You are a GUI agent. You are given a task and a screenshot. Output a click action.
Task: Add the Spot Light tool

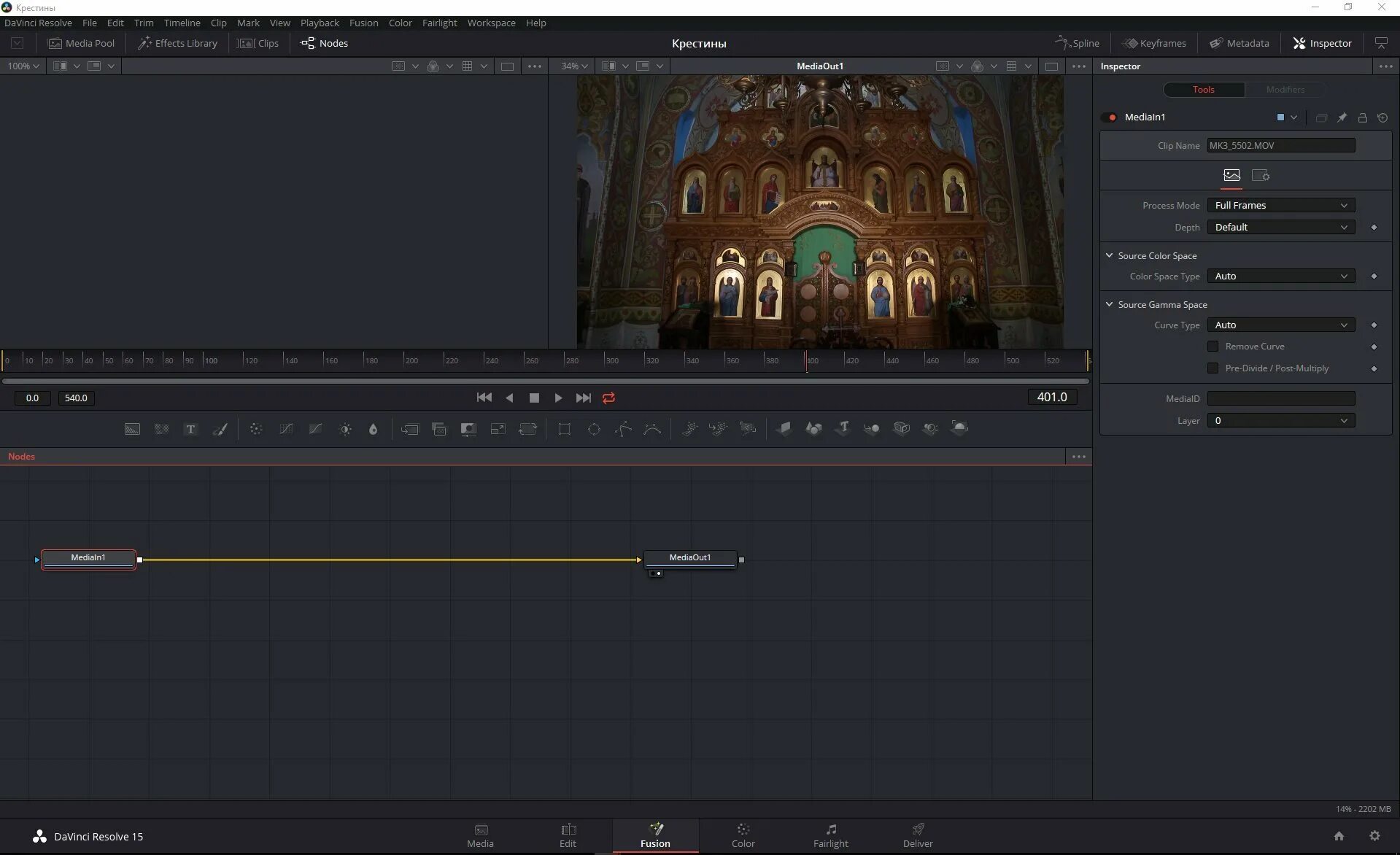[x=930, y=429]
